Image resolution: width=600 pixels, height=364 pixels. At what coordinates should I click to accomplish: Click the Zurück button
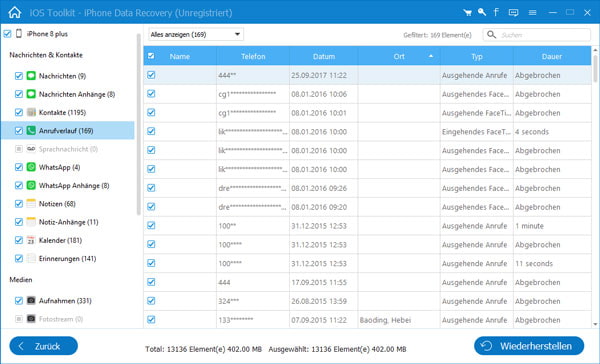44,346
